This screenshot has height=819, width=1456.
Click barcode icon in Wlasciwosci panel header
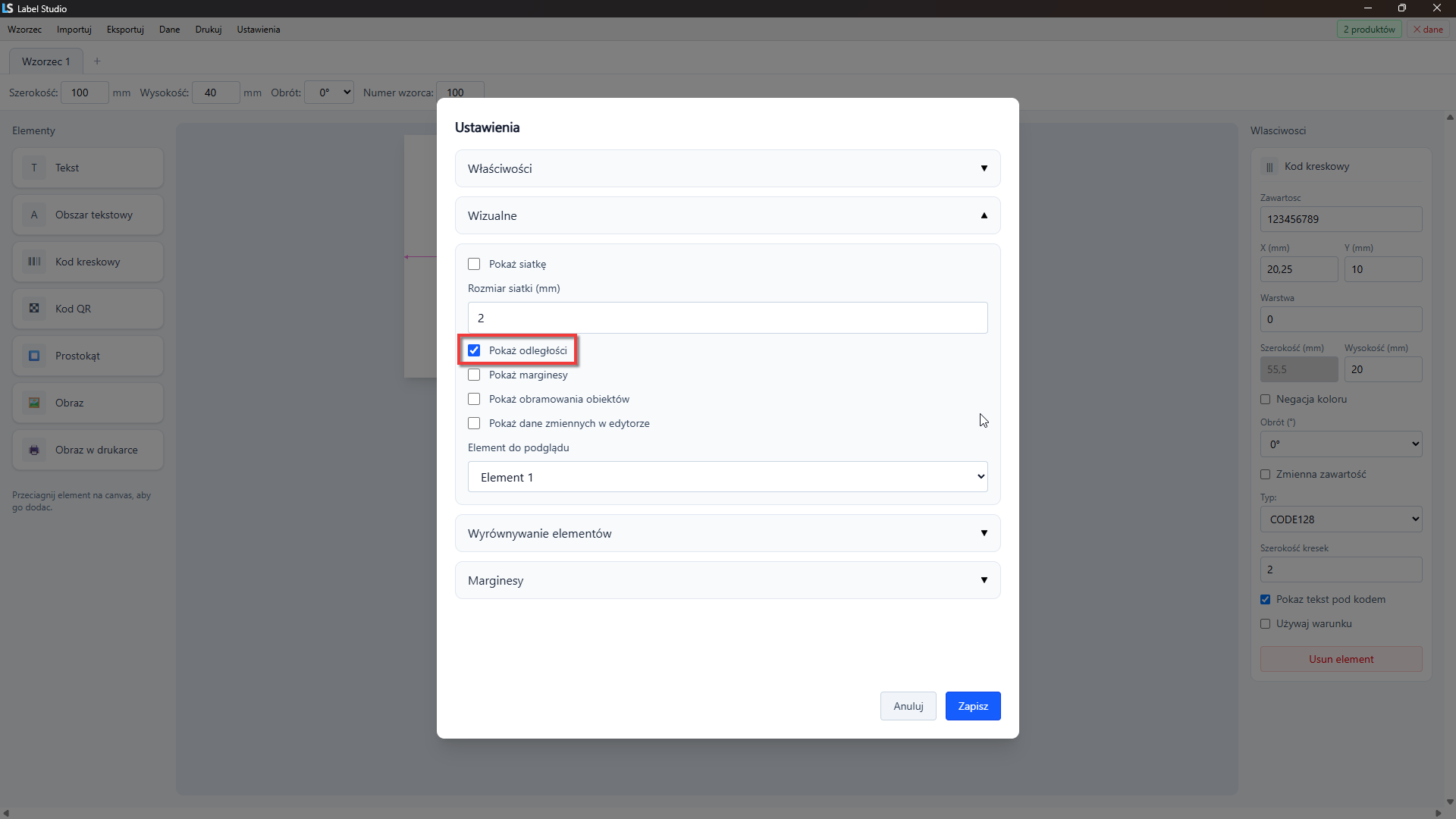click(x=1269, y=167)
